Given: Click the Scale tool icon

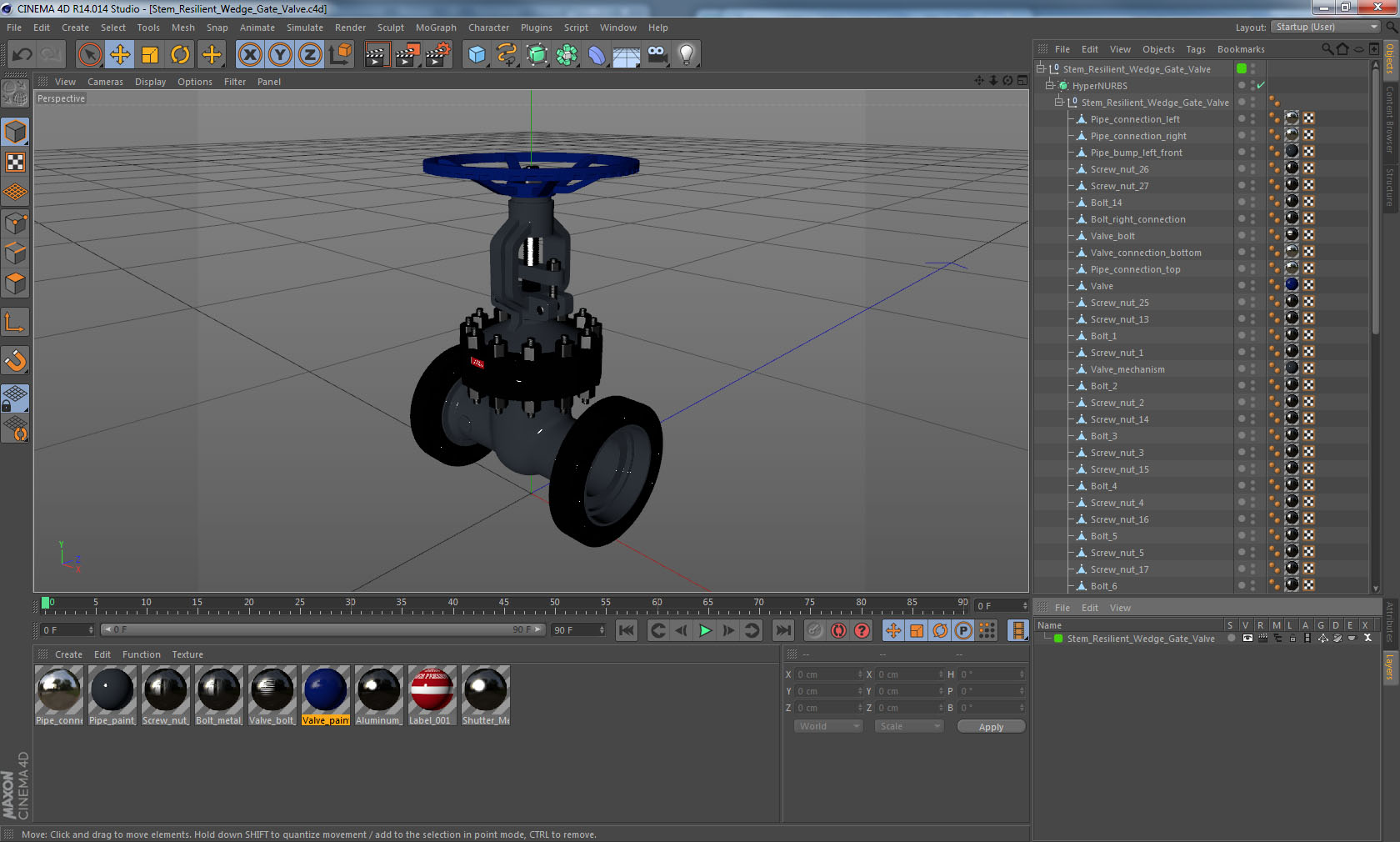Looking at the screenshot, I should (x=150, y=55).
